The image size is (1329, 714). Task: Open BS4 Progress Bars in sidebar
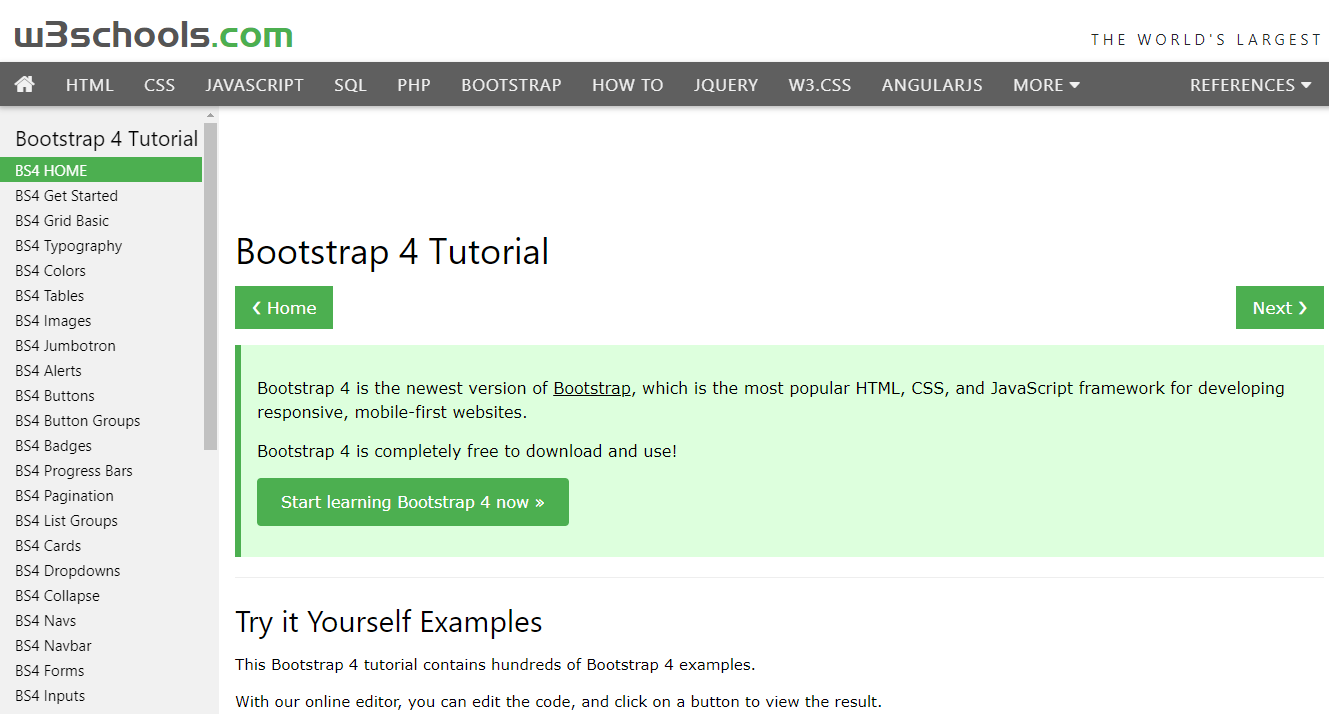(101, 470)
